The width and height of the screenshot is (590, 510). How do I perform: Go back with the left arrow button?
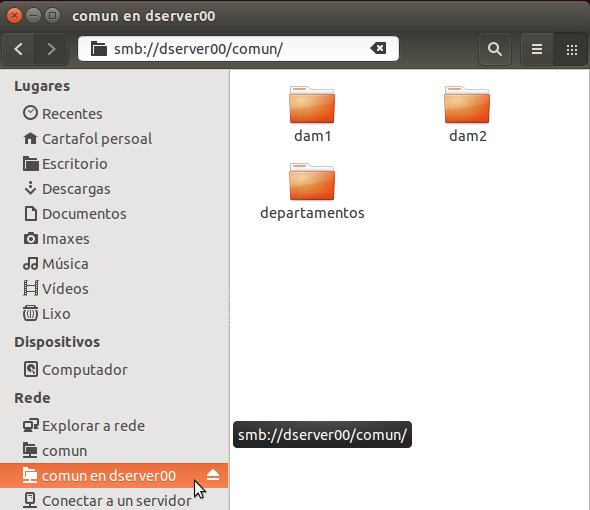click(x=18, y=49)
